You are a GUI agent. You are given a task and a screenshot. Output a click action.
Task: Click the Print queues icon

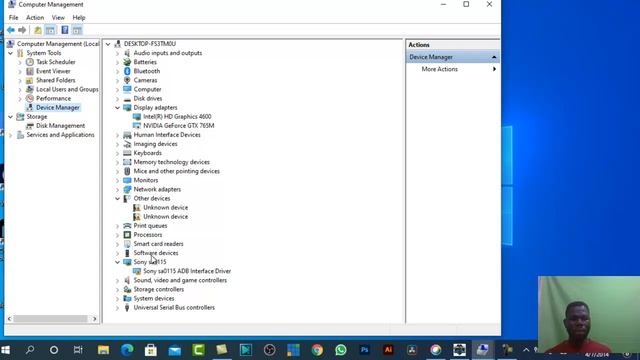tap(127, 226)
